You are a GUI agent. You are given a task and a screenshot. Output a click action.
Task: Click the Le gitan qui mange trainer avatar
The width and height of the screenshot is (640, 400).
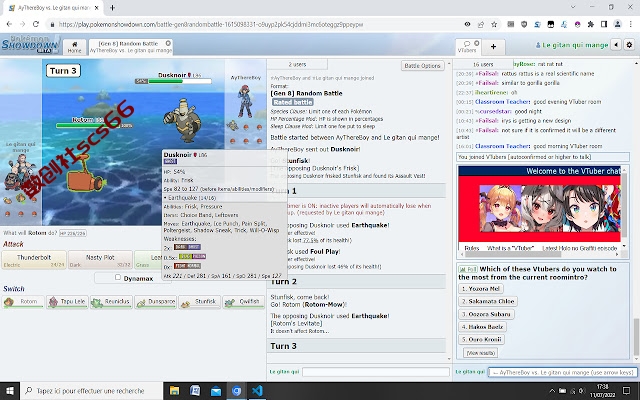click(x=19, y=174)
